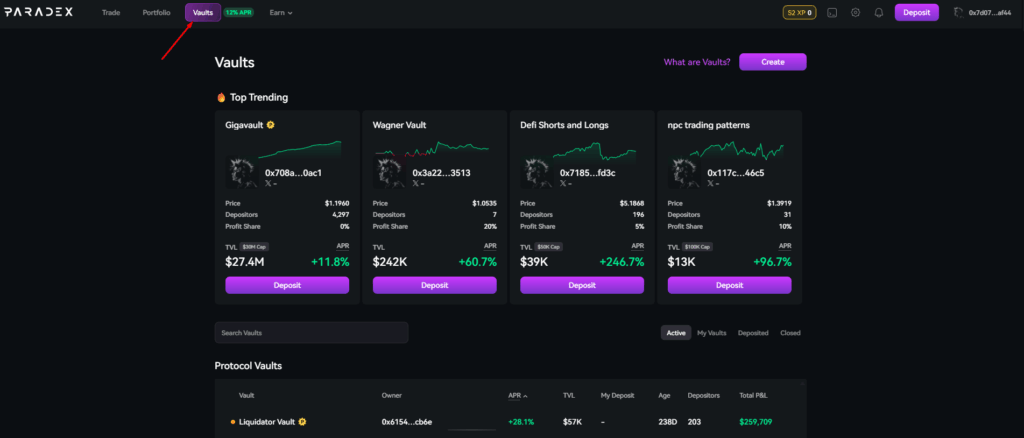Click the X social icon under 0x117c...46c5

coord(711,183)
